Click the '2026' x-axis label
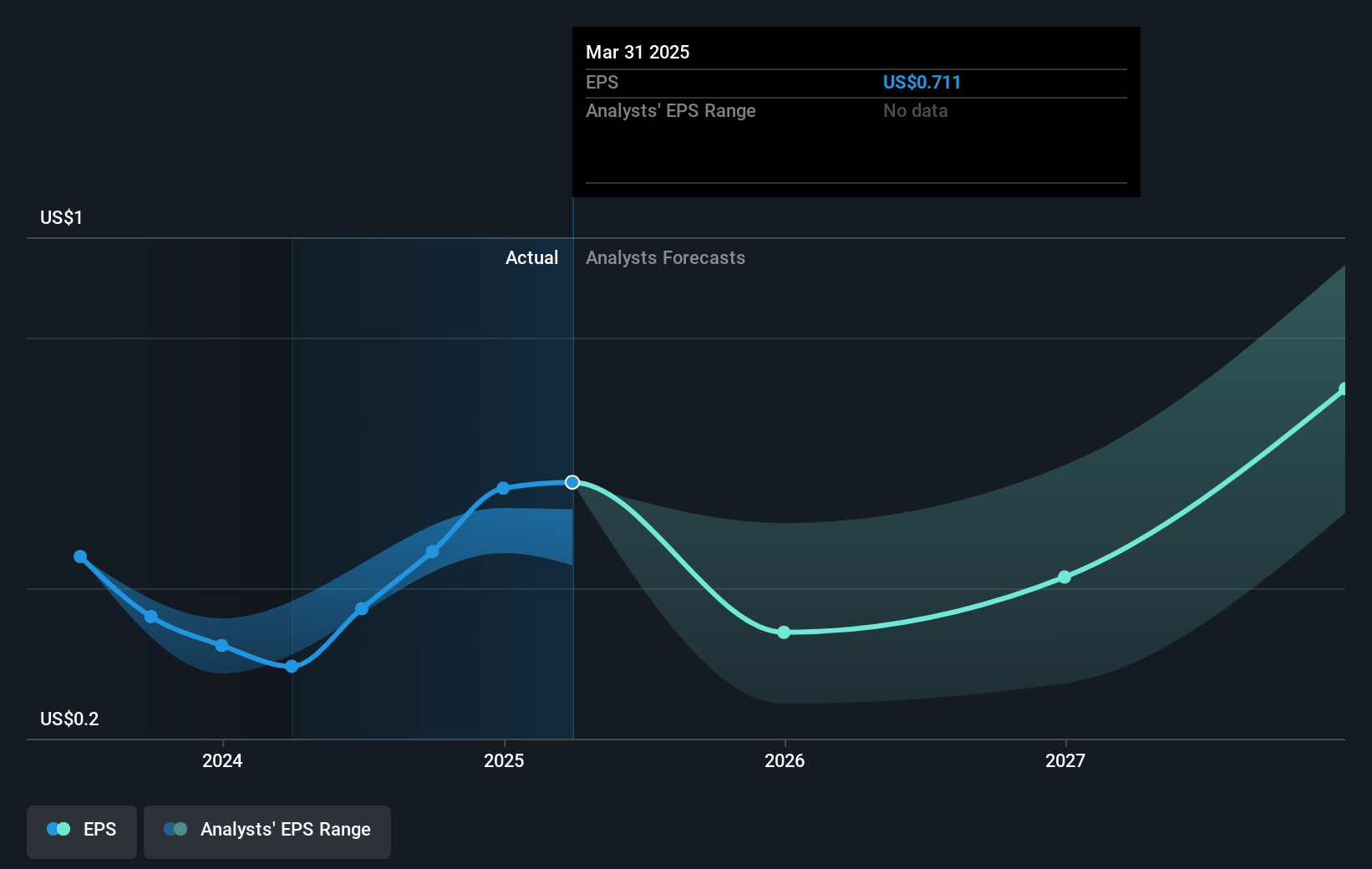1372x869 pixels. point(785,760)
